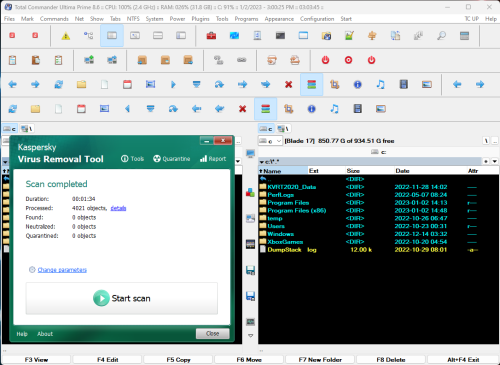Image resolution: width=500 pixels, height=365 pixels.
Task: Click the orange signpost toolbar icon
Action: click(372, 35)
